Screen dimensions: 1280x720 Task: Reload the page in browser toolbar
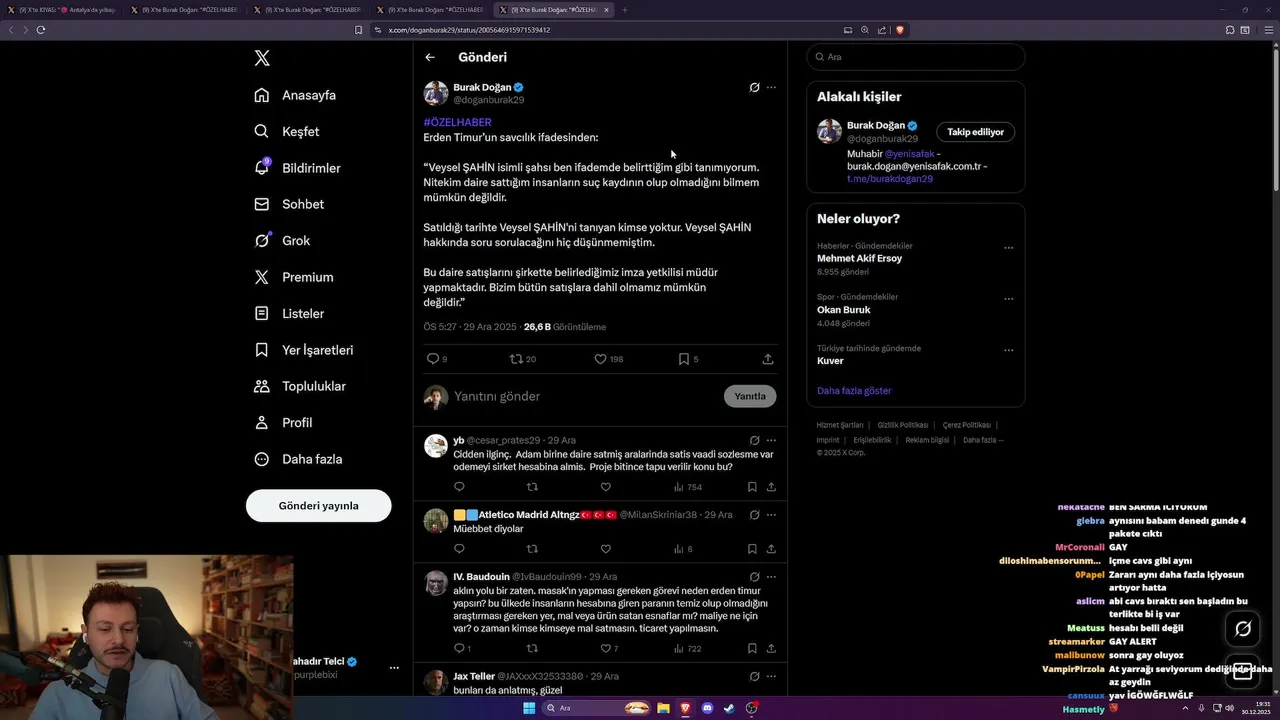[x=41, y=30]
